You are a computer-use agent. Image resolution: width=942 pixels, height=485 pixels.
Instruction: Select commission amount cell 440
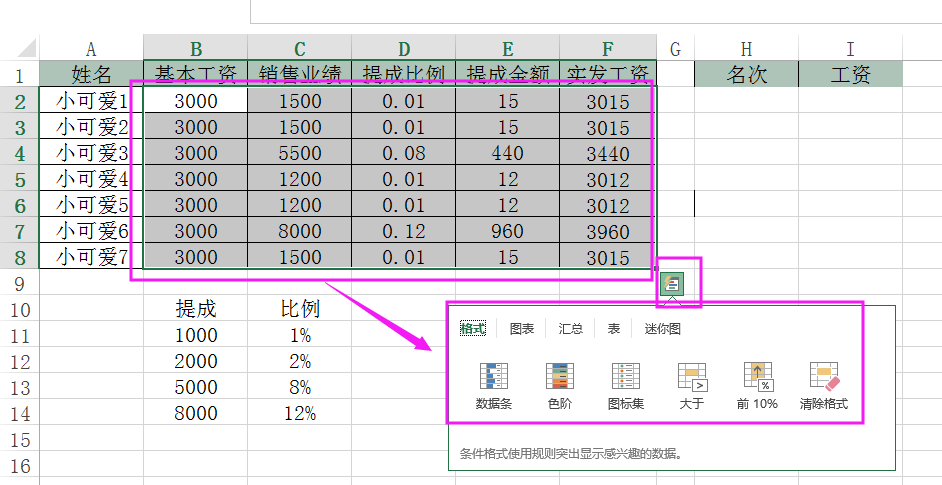(508, 153)
